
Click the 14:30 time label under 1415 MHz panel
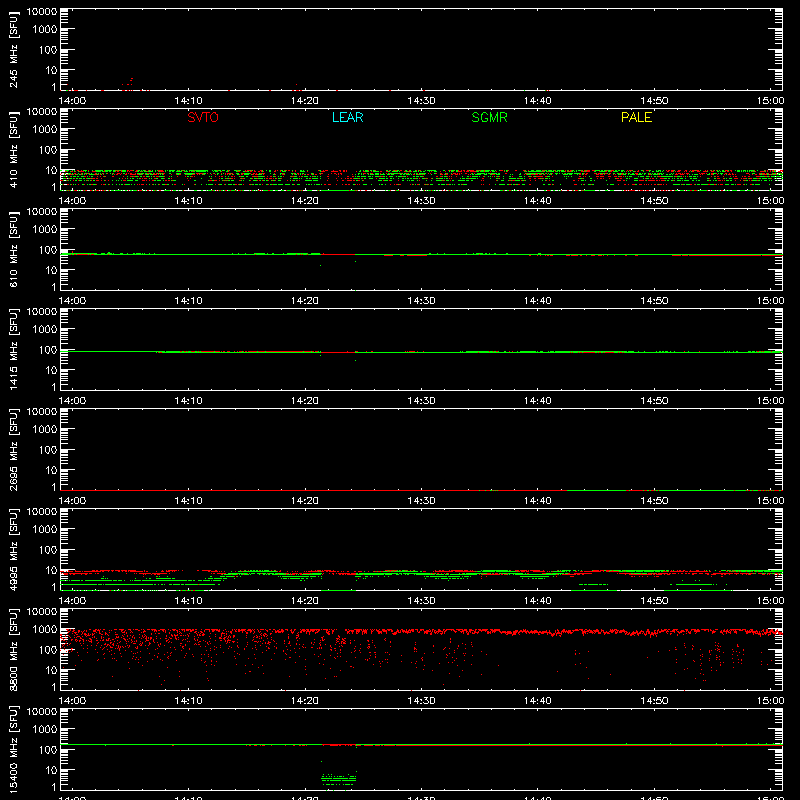(421, 401)
